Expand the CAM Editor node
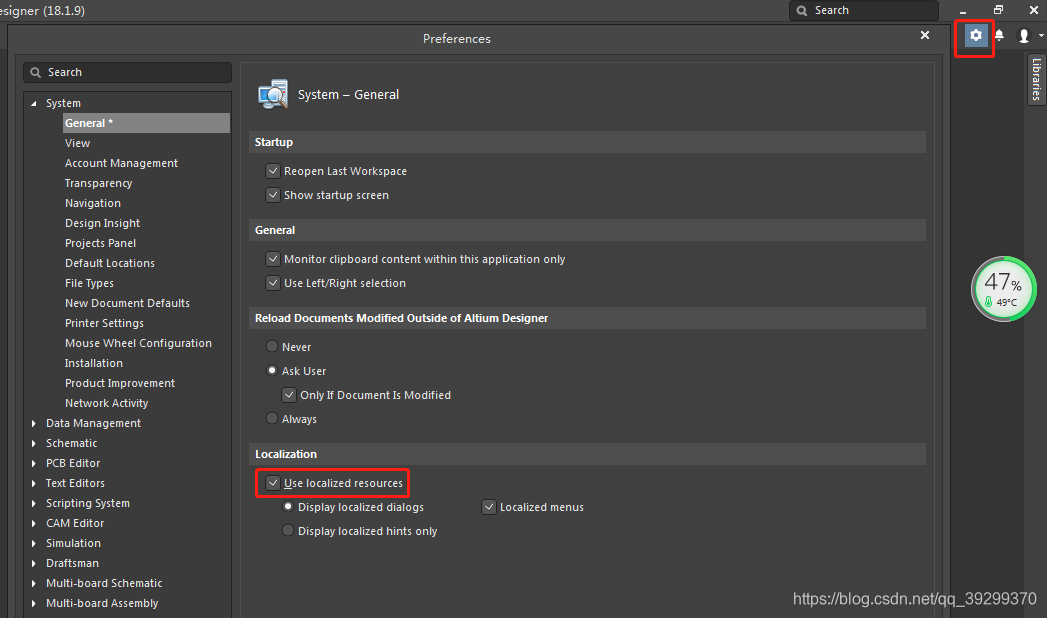Screen dimensions: 1047x618 click(x=33, y=523)
